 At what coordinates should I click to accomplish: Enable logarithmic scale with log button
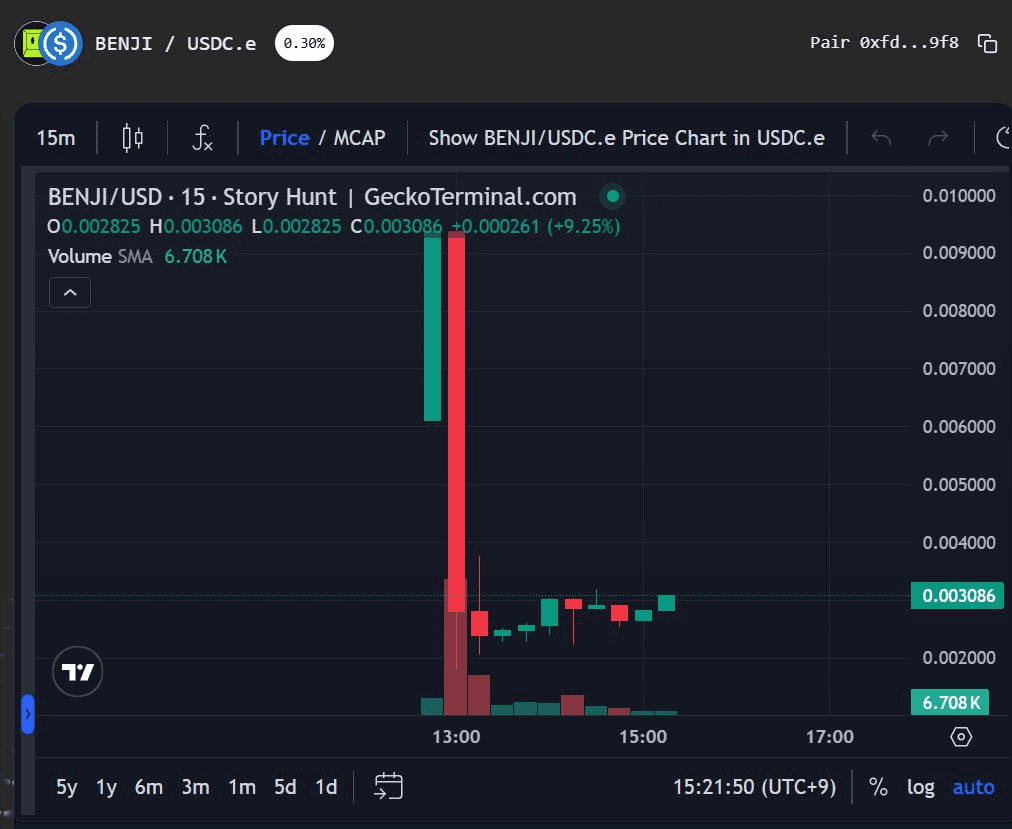[920, 787]
